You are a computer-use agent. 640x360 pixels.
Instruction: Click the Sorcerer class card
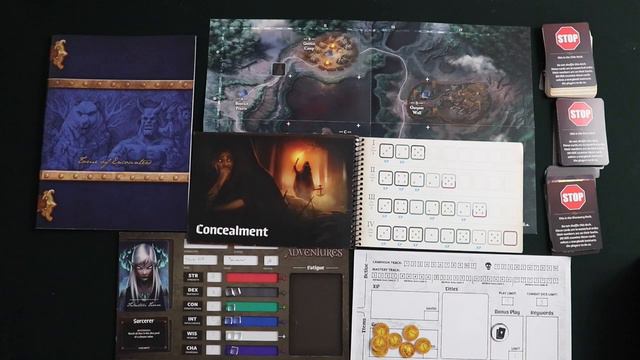[x=144, y=334]
